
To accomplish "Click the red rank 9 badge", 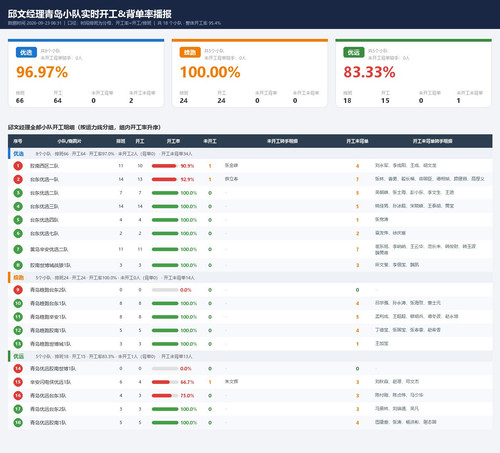I will pyautogui.click(x=18, y=290).
